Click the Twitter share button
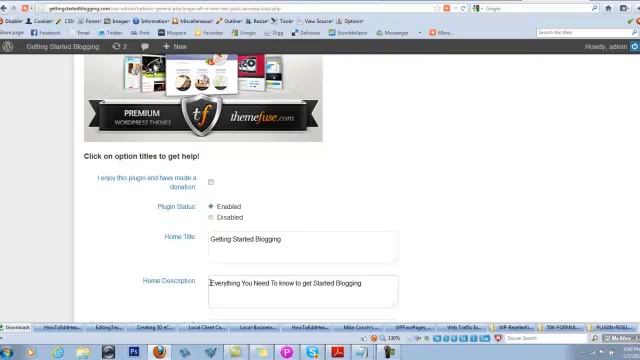This screenshot has width=640, height=360. coord(110,33)
